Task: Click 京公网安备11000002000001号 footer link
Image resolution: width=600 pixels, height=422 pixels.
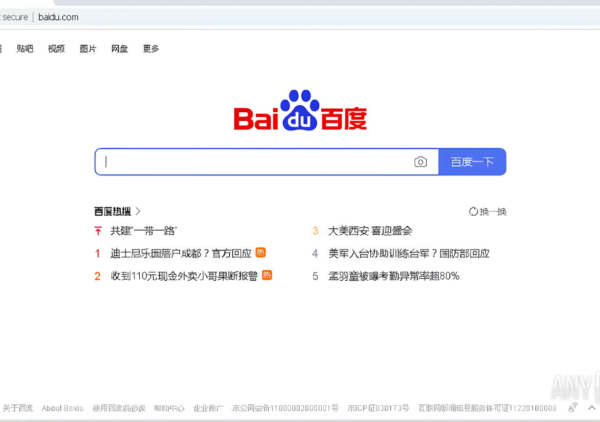Action: [x=285, y=408]
